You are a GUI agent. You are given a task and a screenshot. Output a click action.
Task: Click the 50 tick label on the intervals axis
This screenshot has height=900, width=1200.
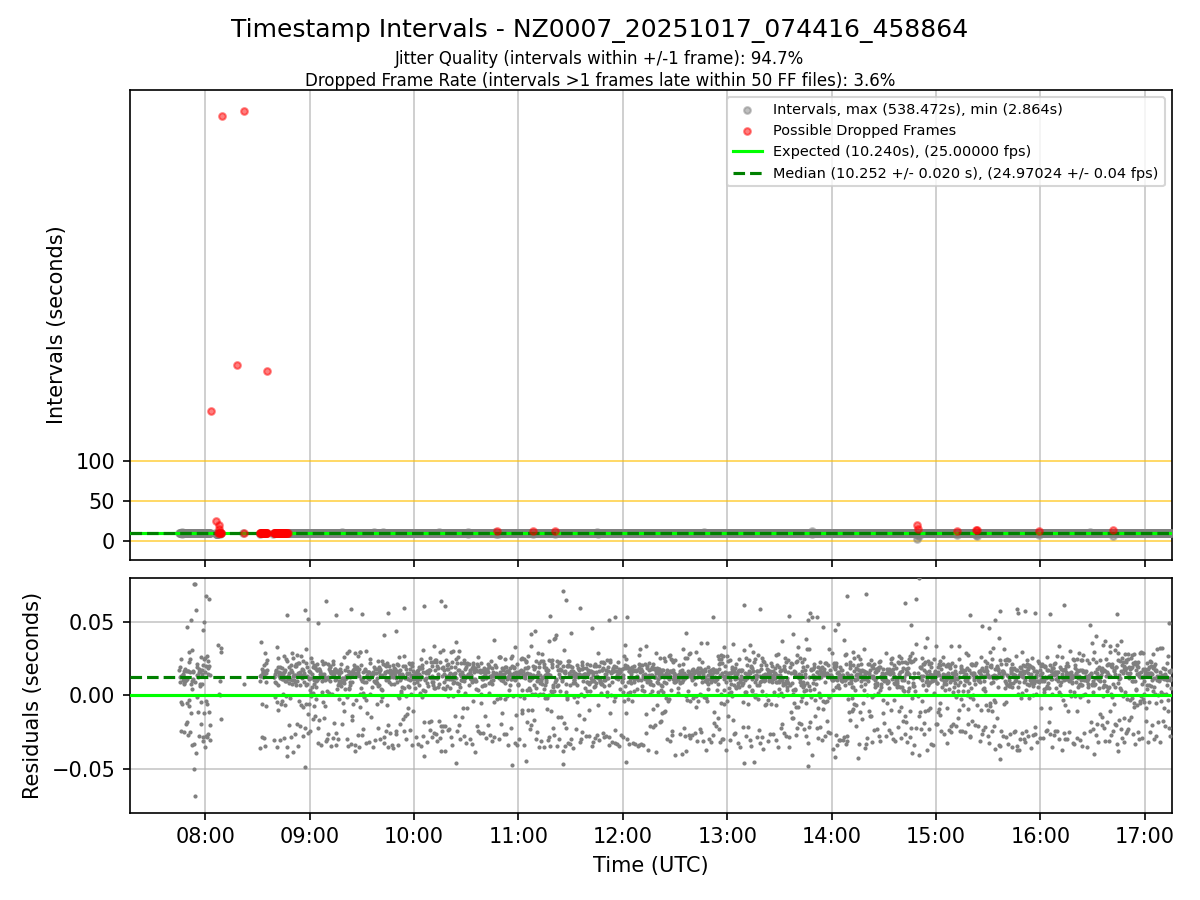pyautogui.click(x=103, y=502)
